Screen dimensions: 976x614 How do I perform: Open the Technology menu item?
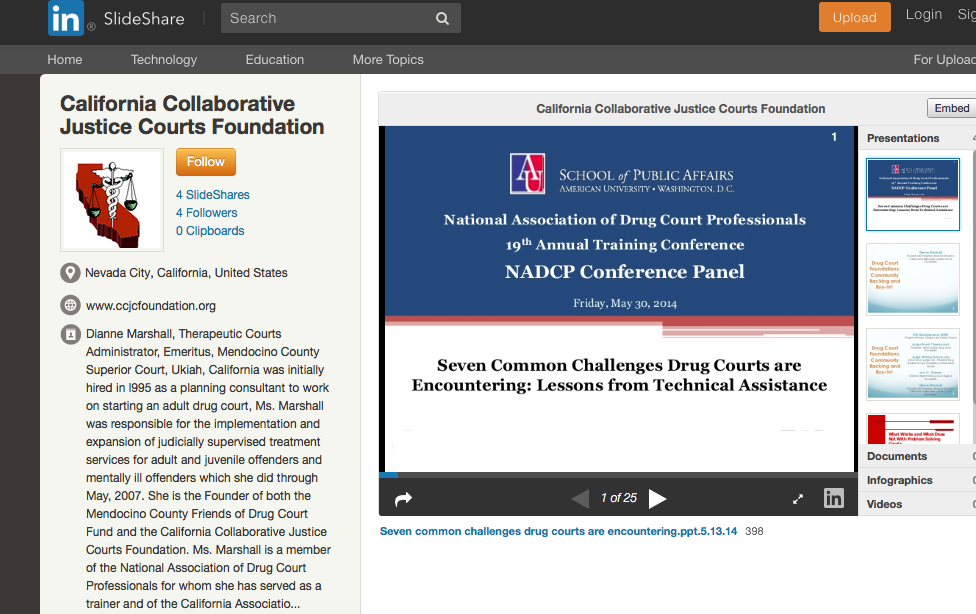click(164, 60)
